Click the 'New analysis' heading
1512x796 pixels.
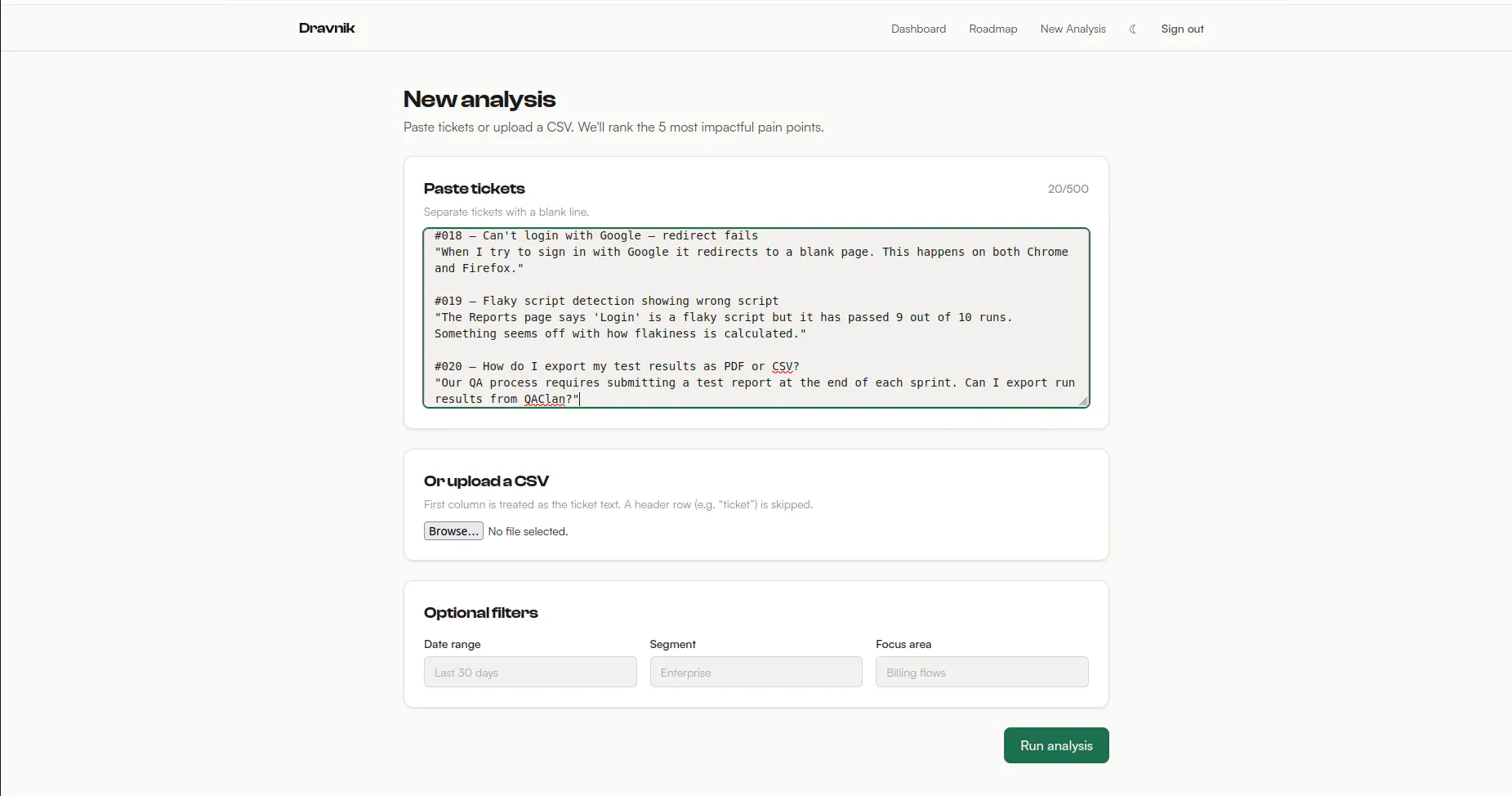(479, 100)
